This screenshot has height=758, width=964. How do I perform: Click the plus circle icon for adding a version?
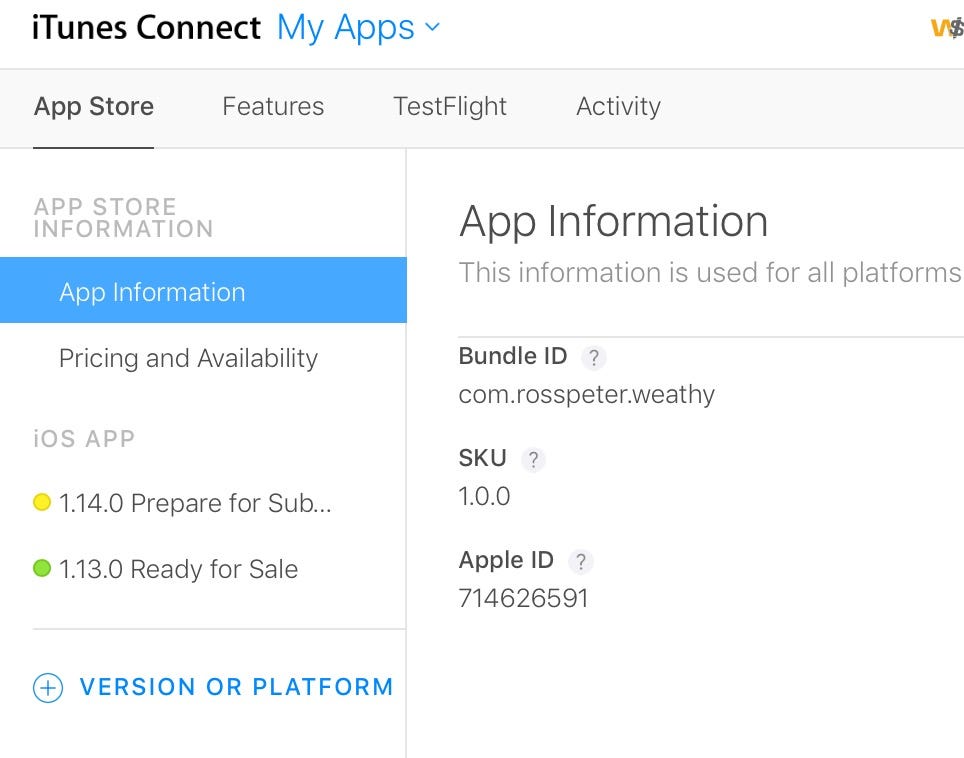click(x=47, y=688)
